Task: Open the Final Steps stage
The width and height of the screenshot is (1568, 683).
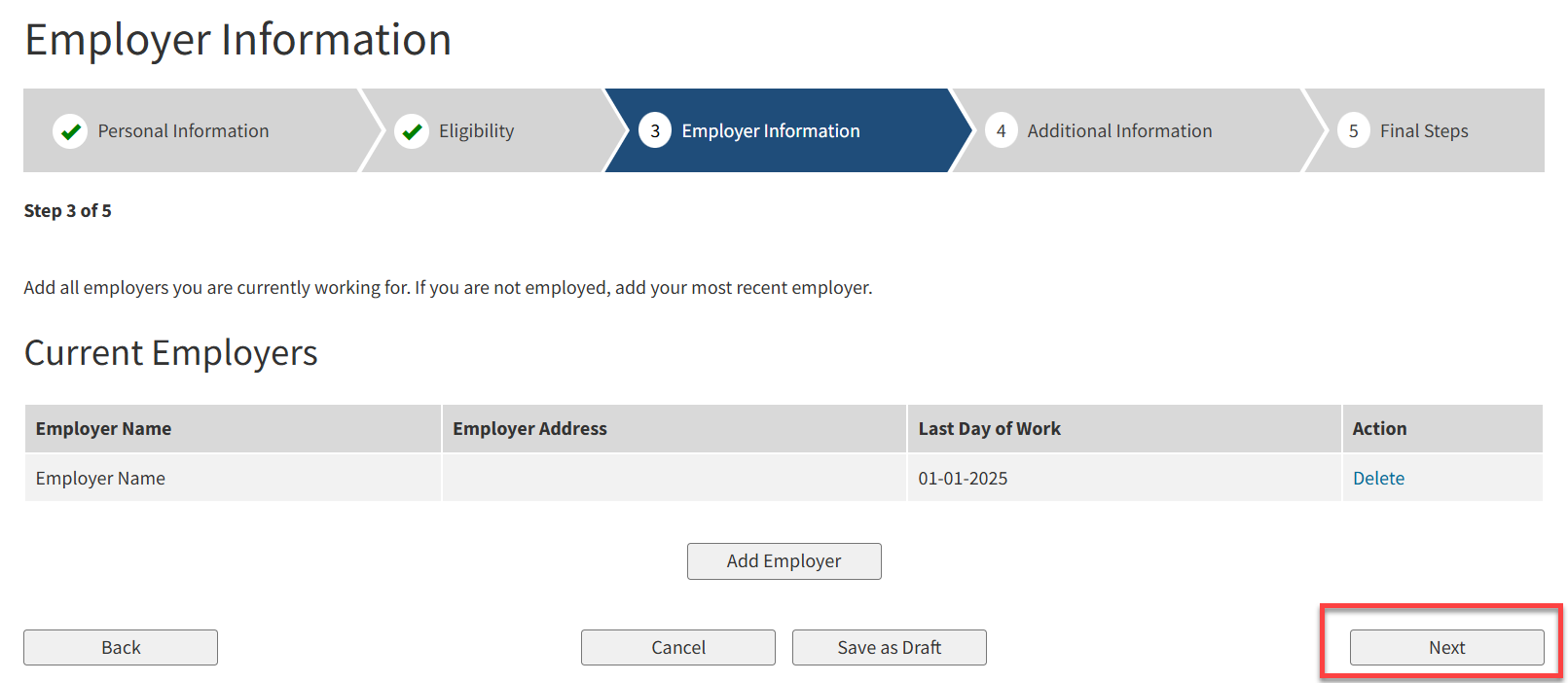Action: 1423,131
